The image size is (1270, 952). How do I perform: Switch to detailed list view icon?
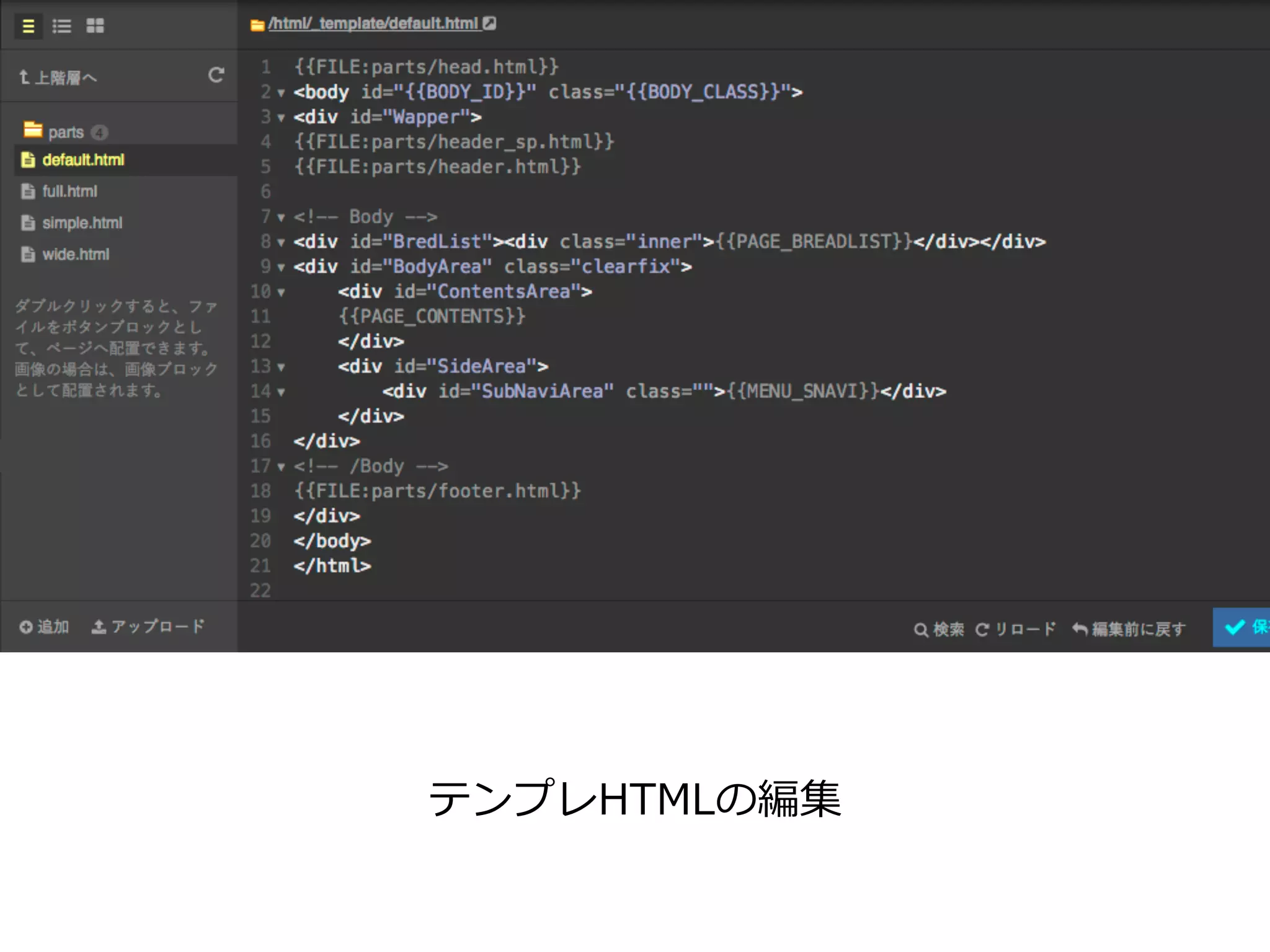(x=61, y=26)
